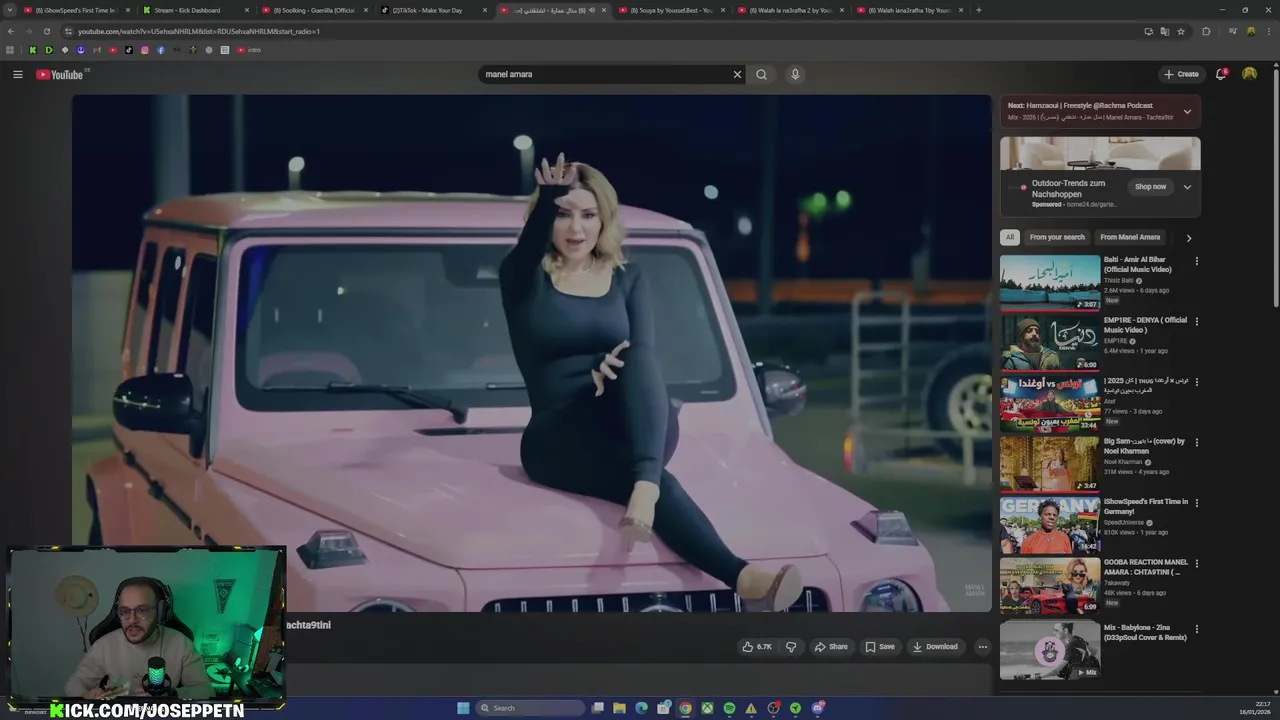The width and height of the screenshot is (1280, 720).
Task: Switch to 'Souya by Youssef.Best' tab
Action: pyautogui.click(x=671, y=10)
